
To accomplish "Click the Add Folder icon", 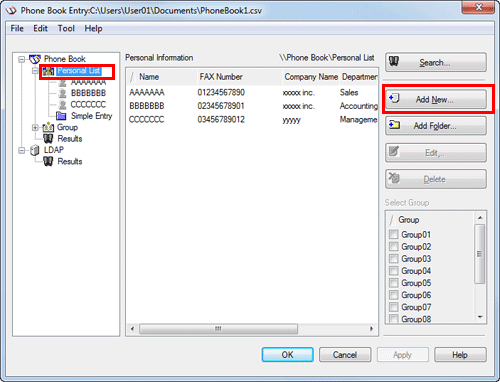I will [x=394, y=125].
